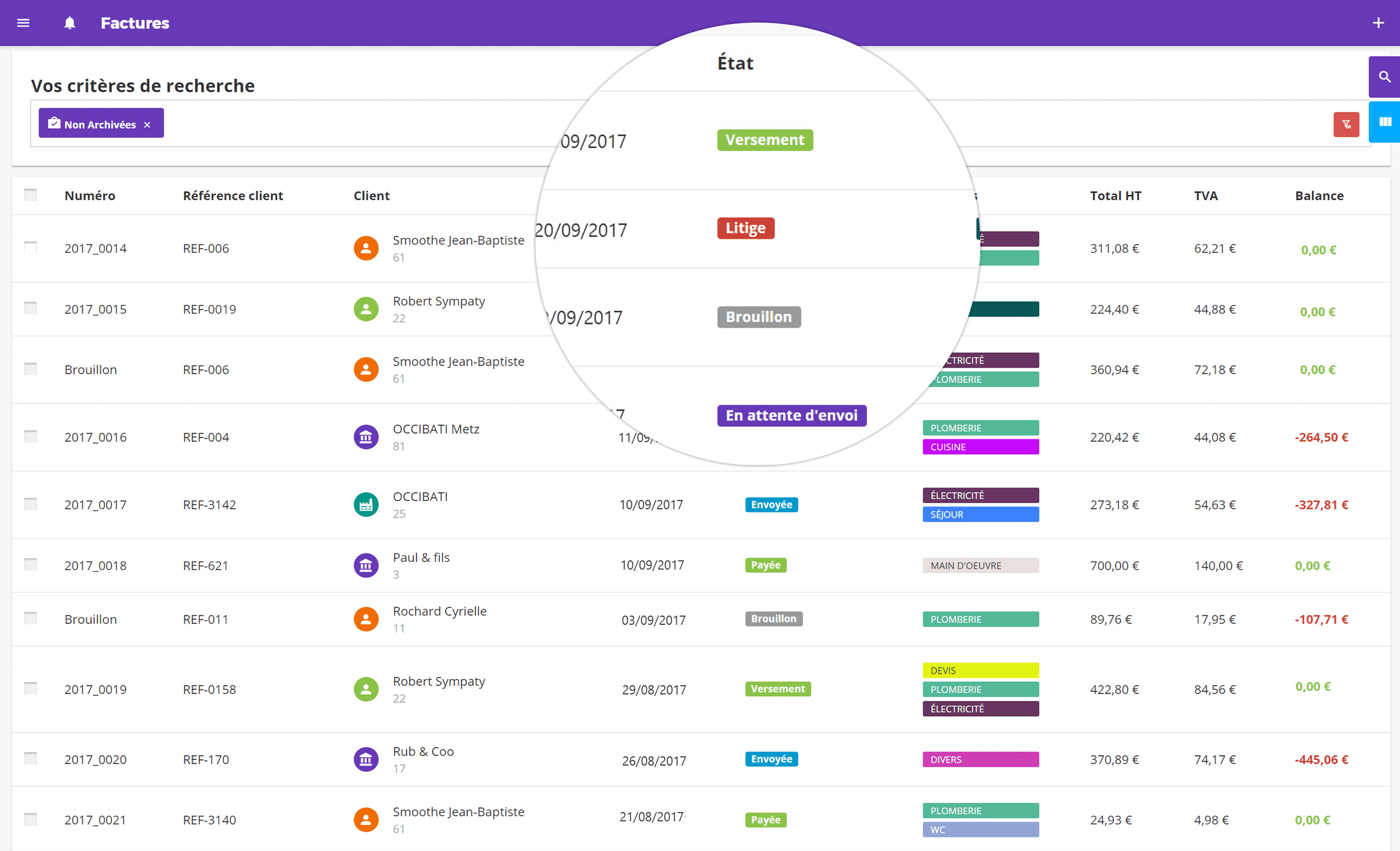Viewport: 1400px width, 851px height.
Task: Click client avatar for invoice 2017_0014
Action: pyautogui.click(x=366, y=249)
